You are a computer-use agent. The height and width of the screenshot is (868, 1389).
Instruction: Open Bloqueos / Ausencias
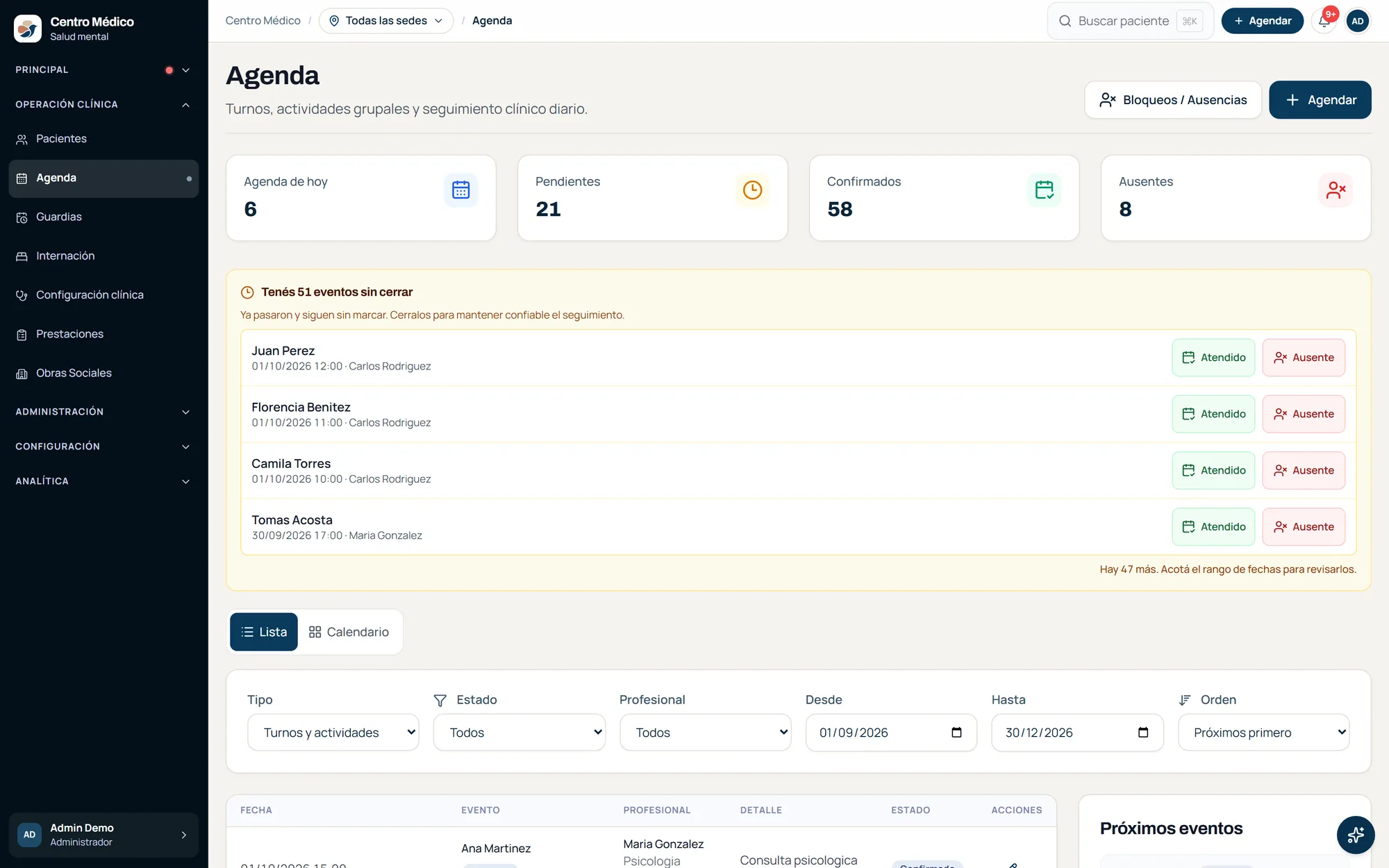point(1173,100)
